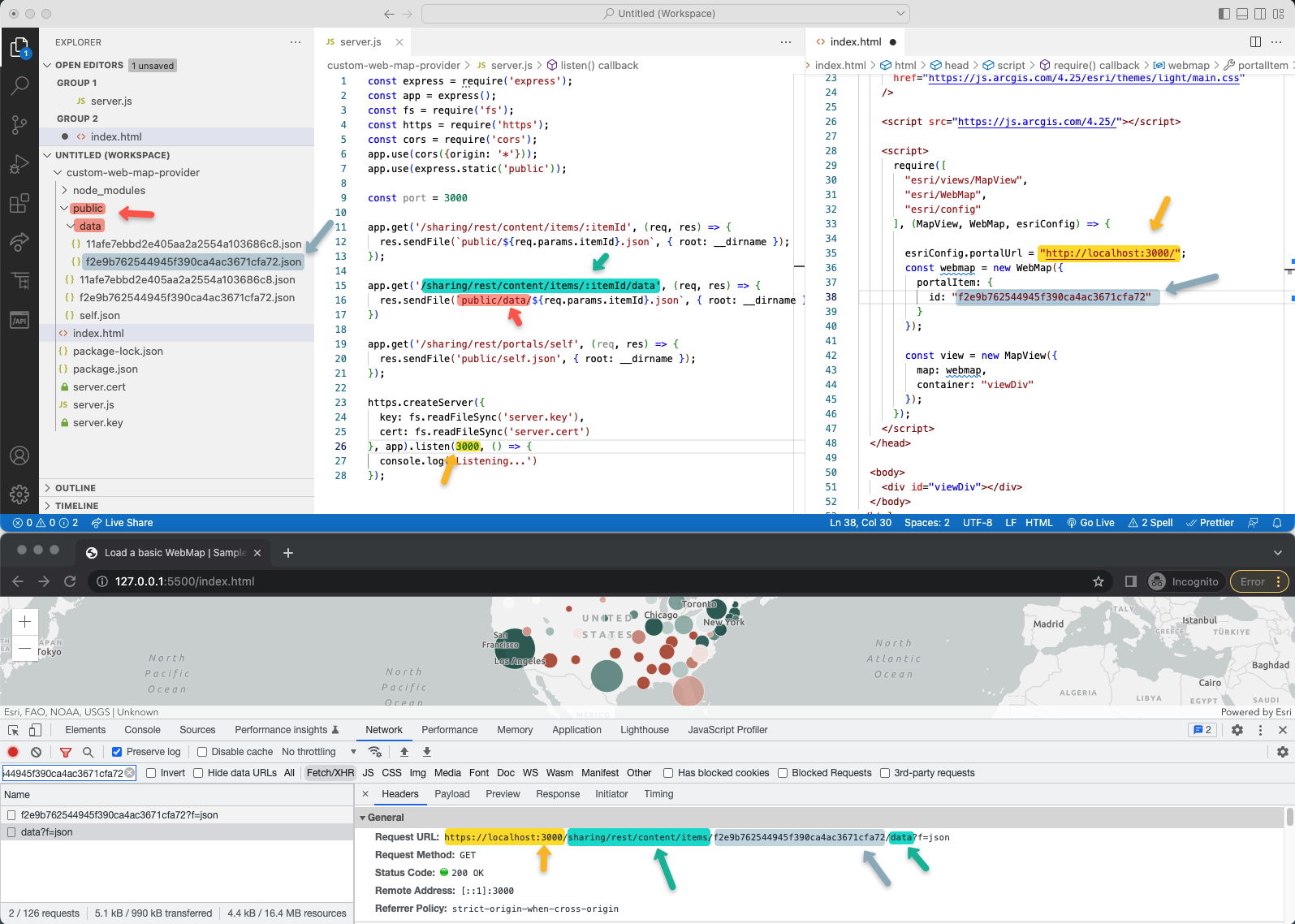Toggle the Preserve log checkbox

tap(117, 752)
